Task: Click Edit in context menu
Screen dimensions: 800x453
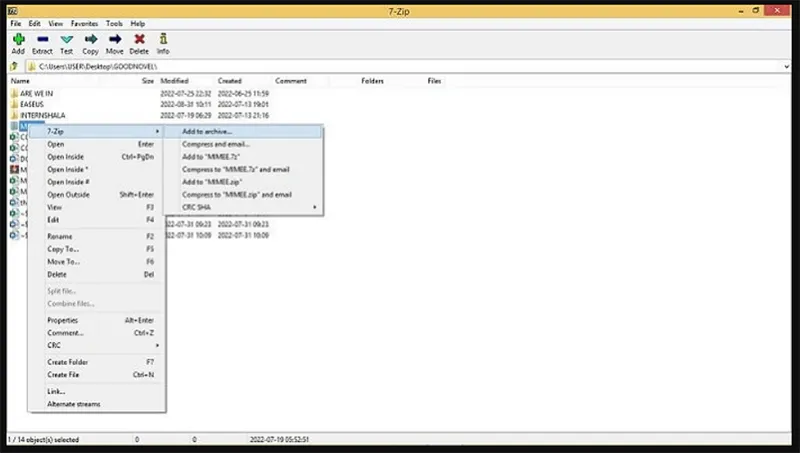Action: 97,220
